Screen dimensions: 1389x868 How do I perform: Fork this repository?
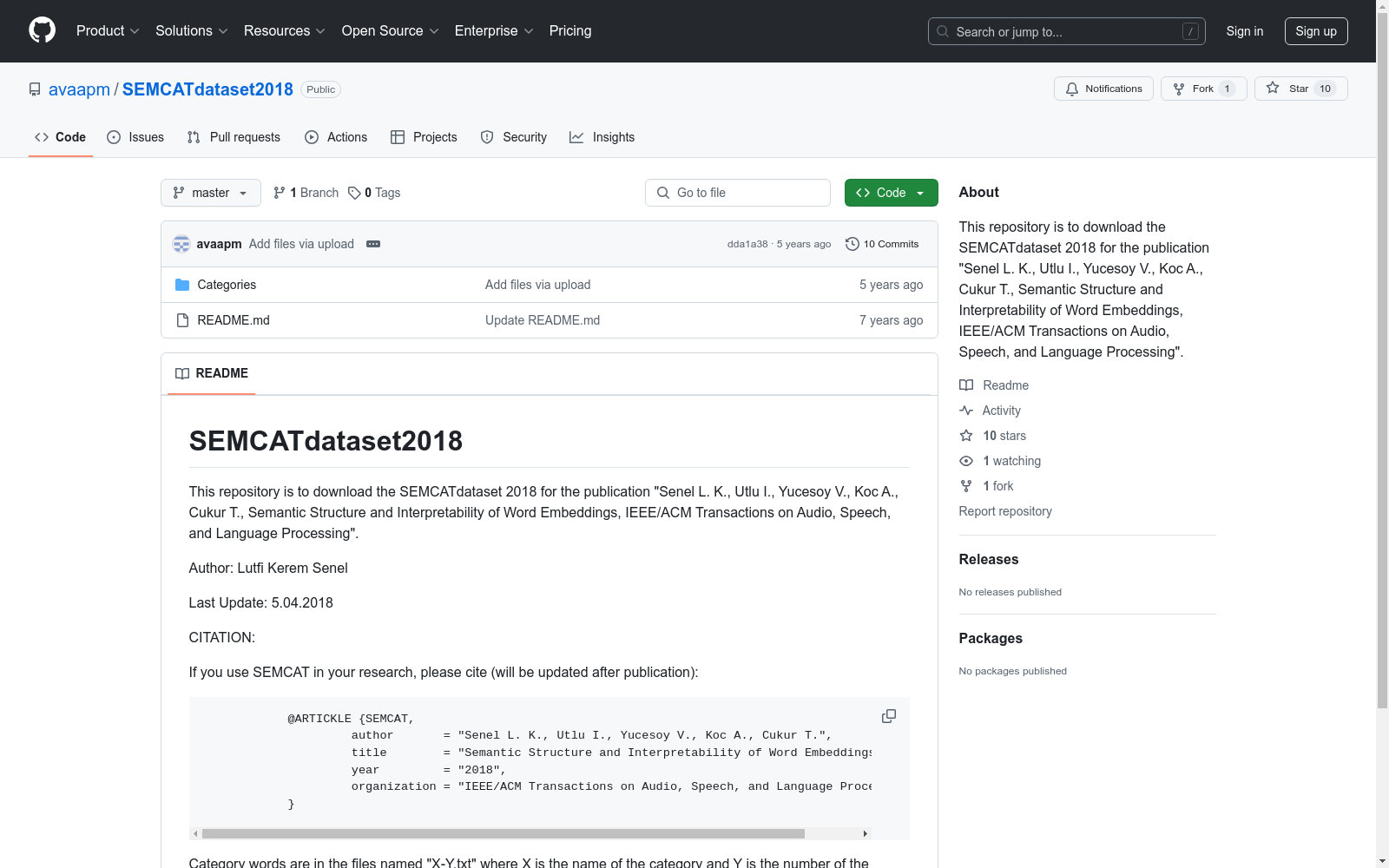pos(1204,89)
